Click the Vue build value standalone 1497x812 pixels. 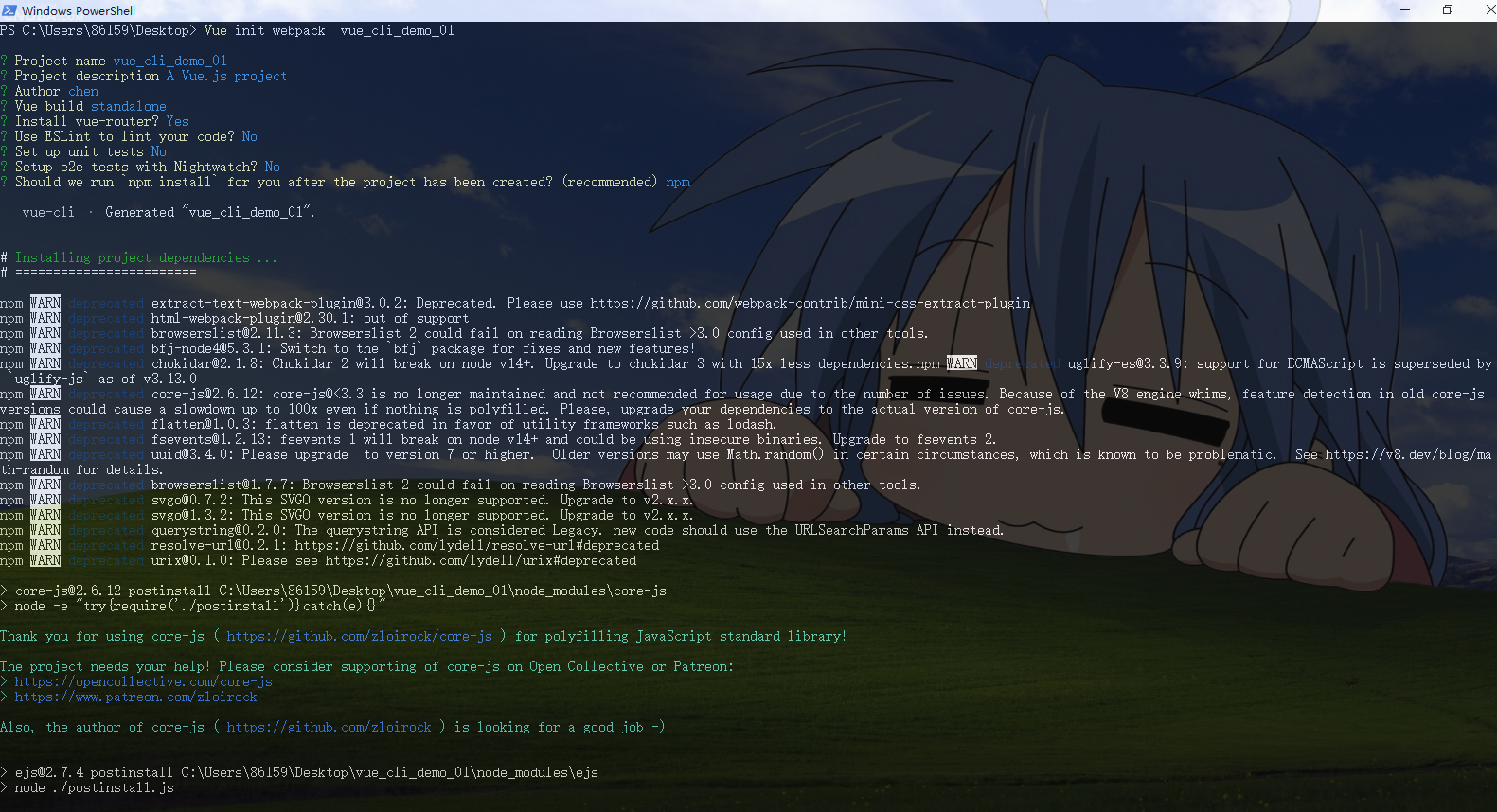click(x=129, y=106)
